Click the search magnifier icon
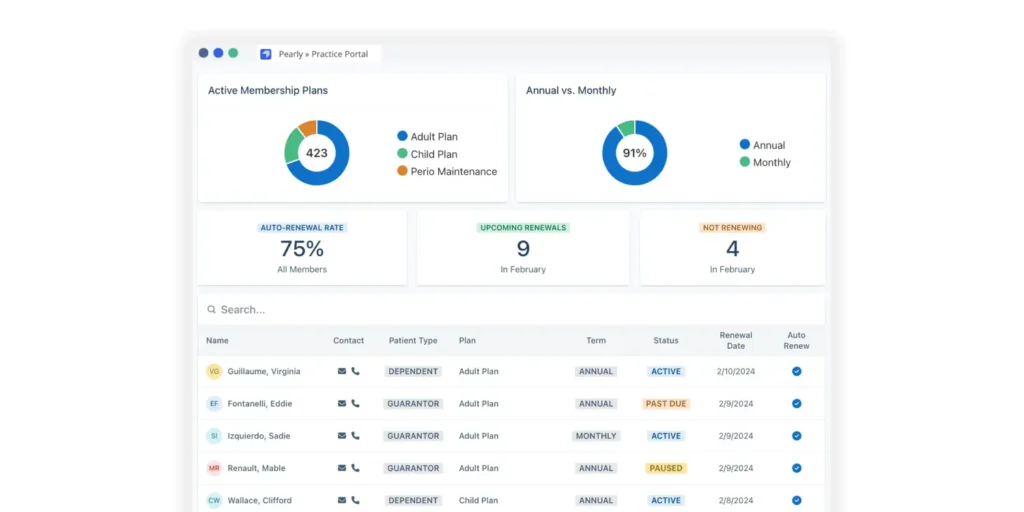Viewport: 1024px width, 512px height. point(212,310)
